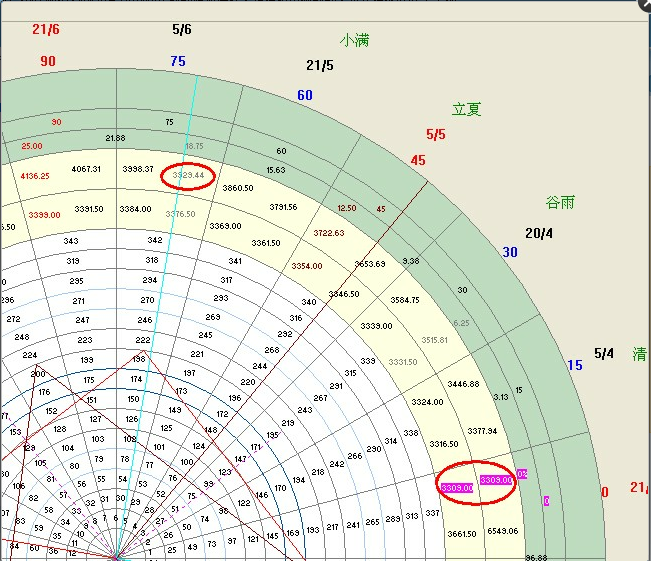Select the 5/4 date label
Image resolution: width=651 pixels, height=561 pixels.
click(x=604, y=353)
